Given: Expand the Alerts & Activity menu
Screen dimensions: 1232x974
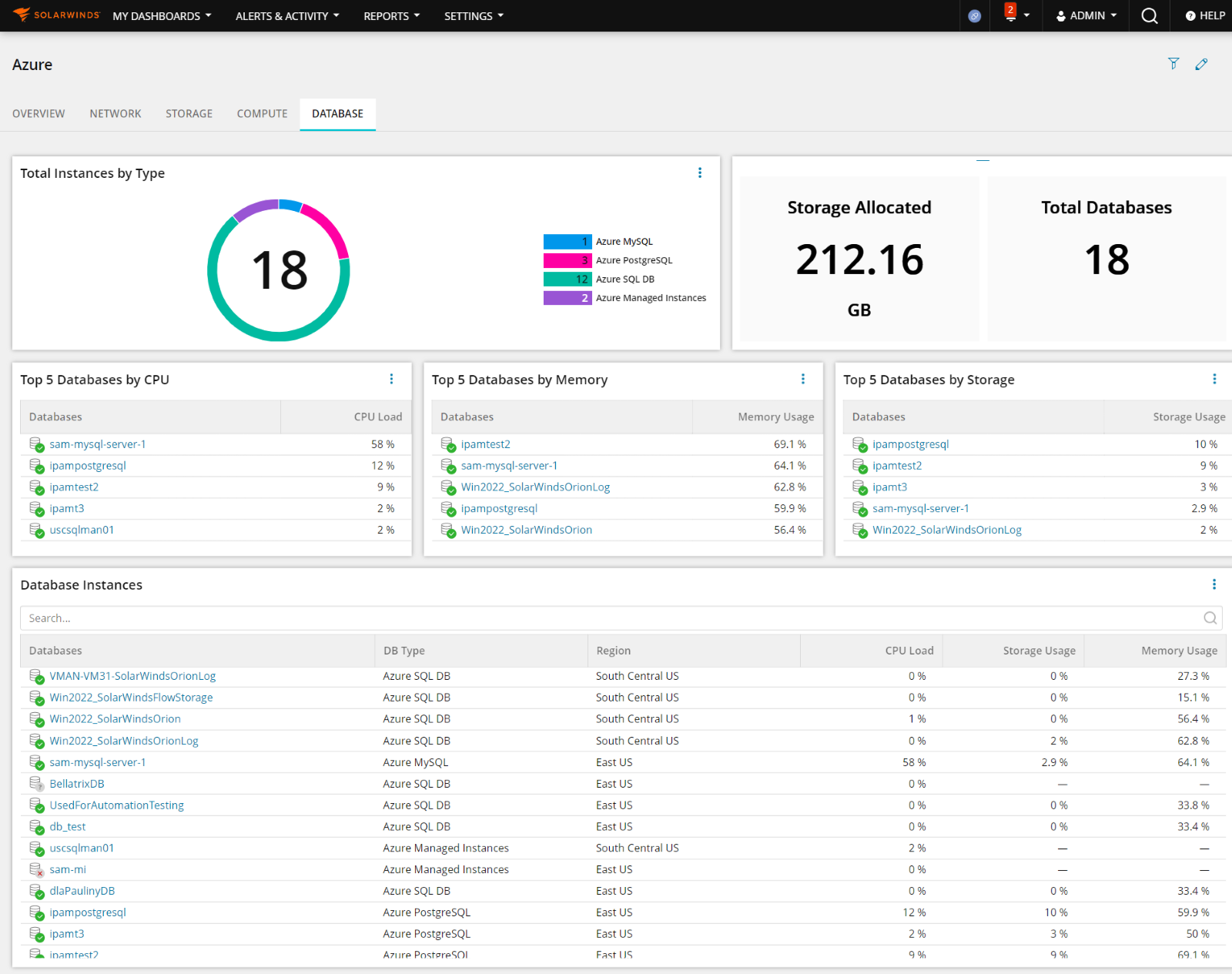Looking at the screenshot, I should [x=287, y=15].
